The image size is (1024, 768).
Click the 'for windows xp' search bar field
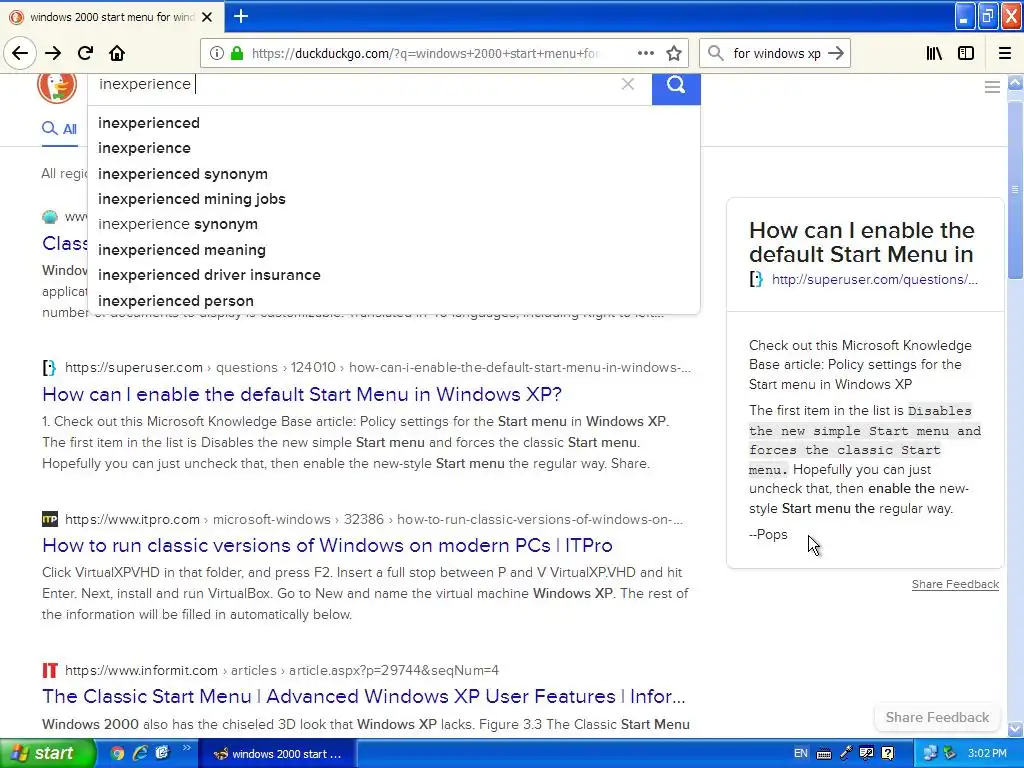coord(776,53)
